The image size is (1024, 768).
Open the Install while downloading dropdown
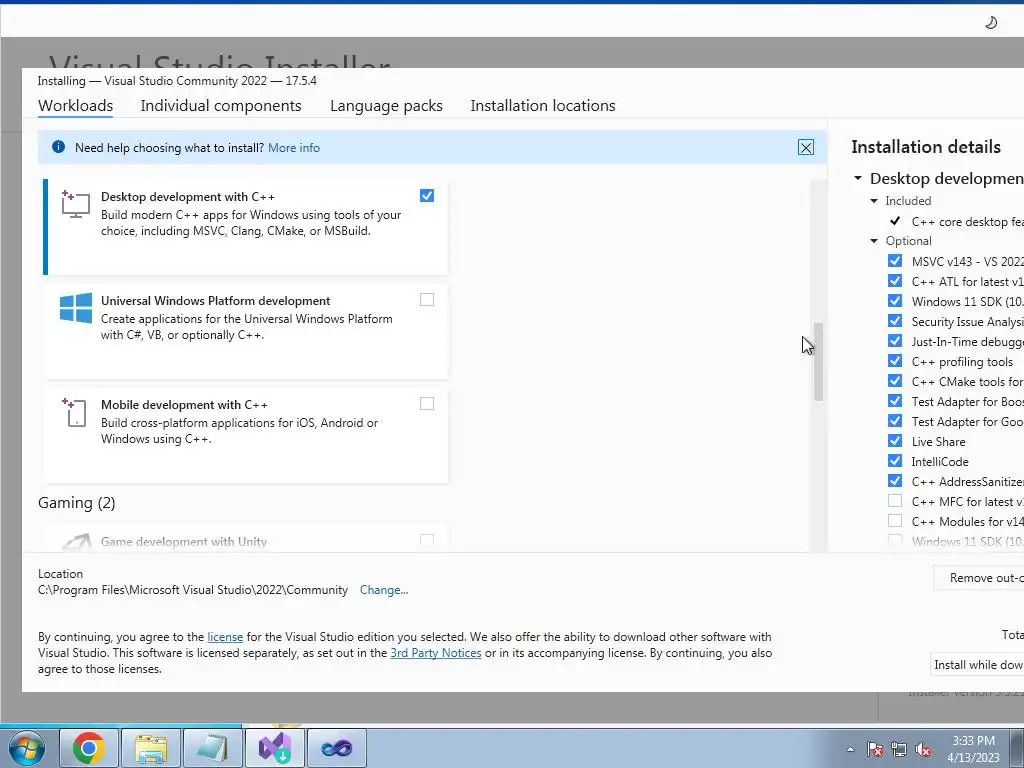[977, 665]
